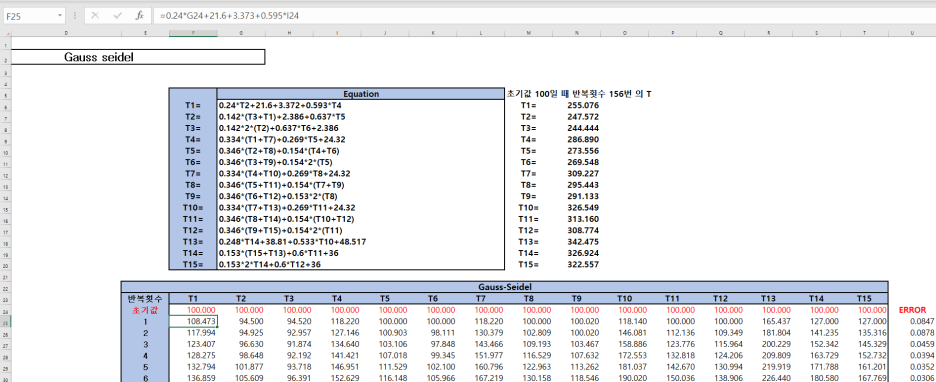Select equation cell 0.334*(T1+T7)+0.269*T5+24.32

[361, 139]
